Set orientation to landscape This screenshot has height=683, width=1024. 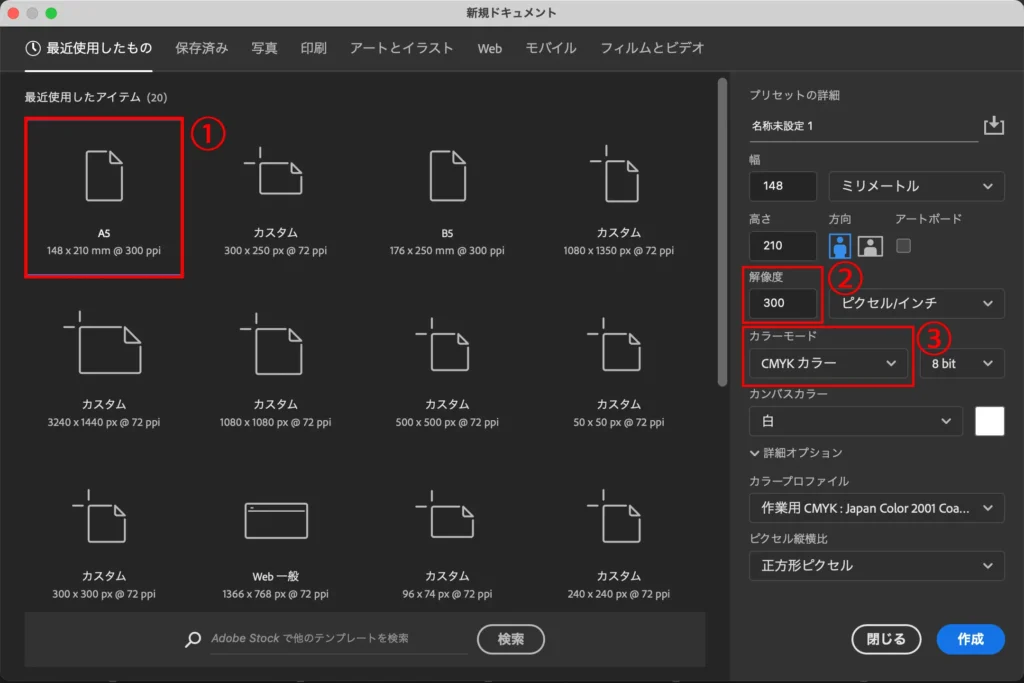click(870, 246)
